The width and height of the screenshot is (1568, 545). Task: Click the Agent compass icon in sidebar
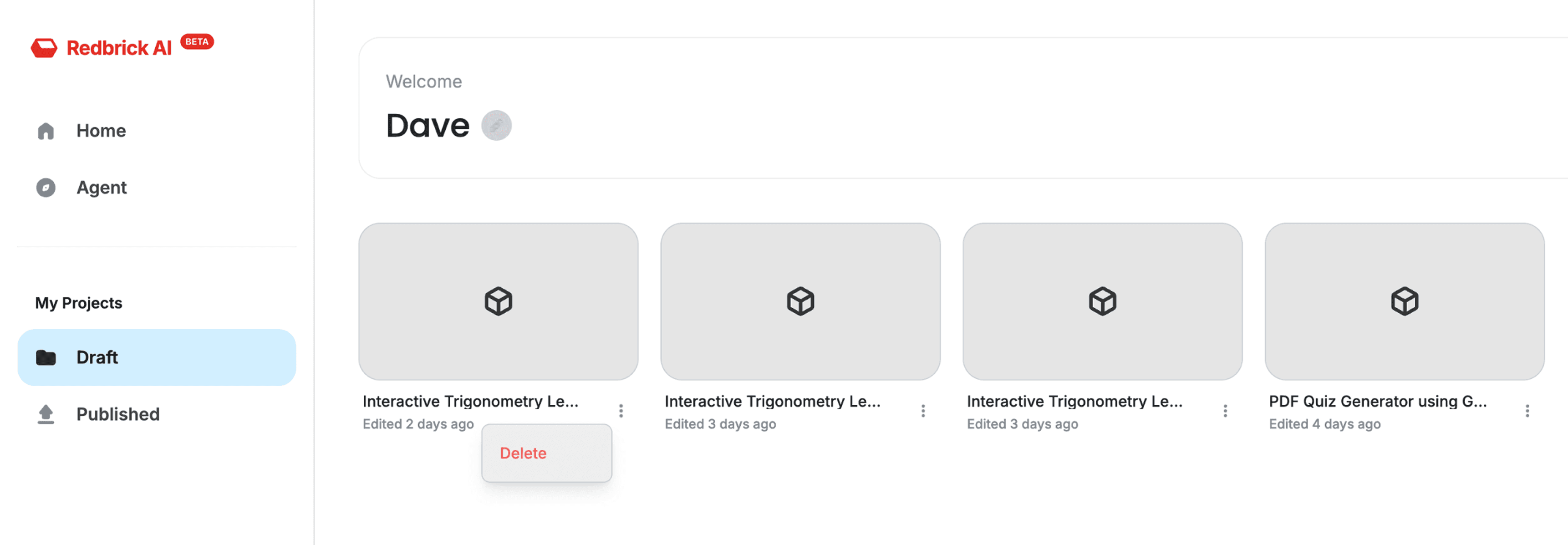tap(46, 188)
